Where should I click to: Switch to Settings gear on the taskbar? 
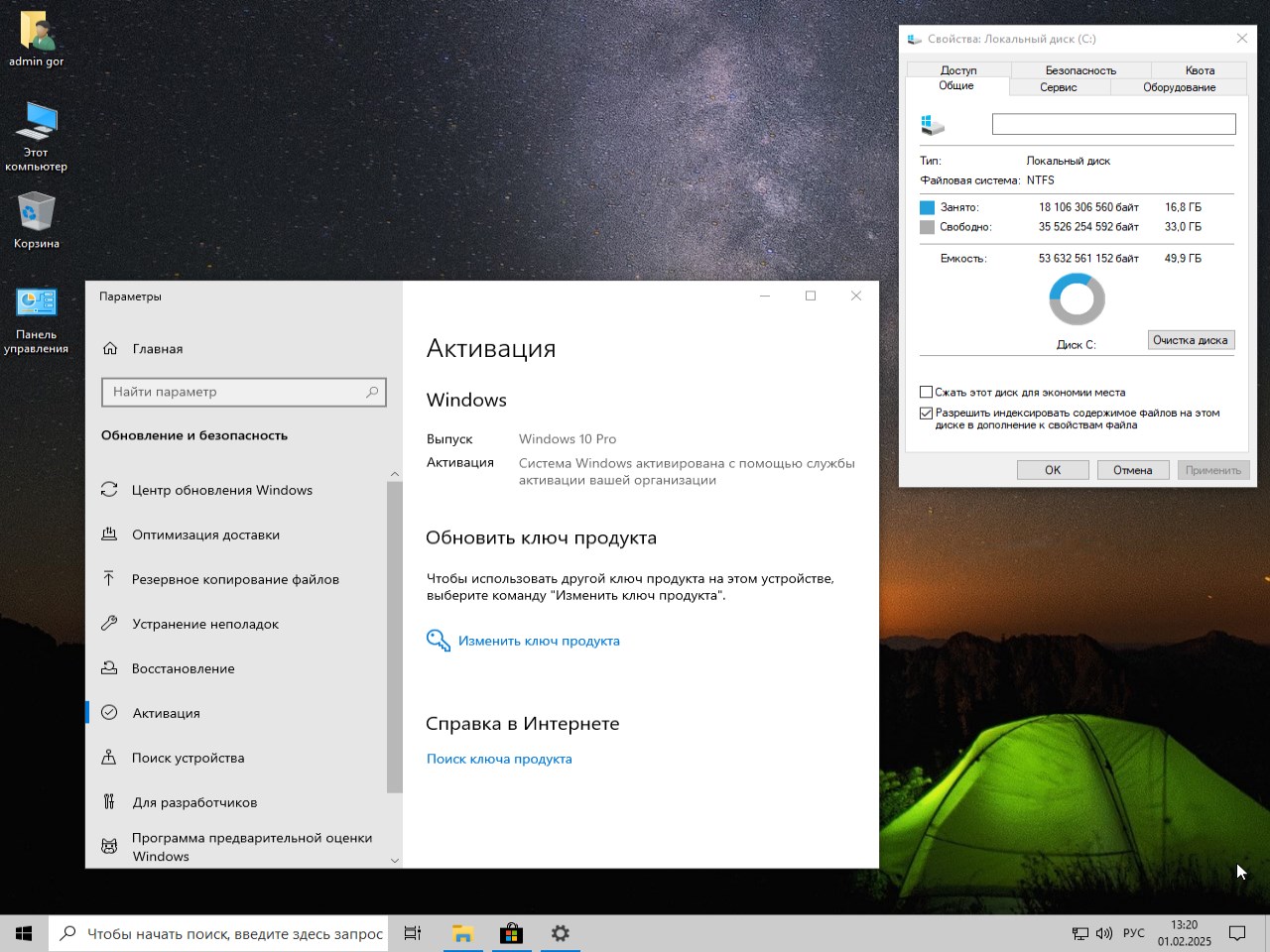(561, 933)
